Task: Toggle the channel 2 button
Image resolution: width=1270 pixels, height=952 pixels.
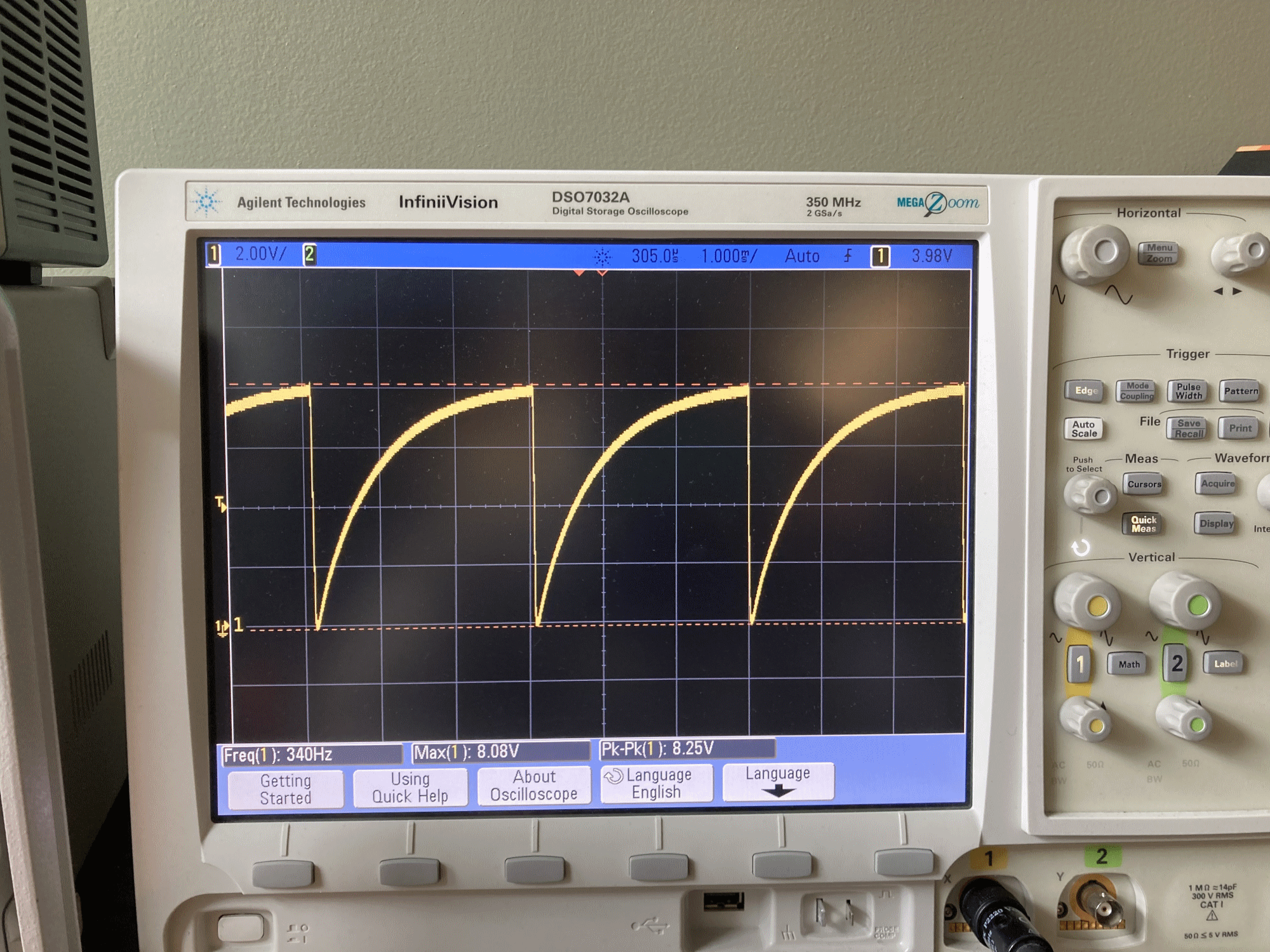Action: [1176, 663]
